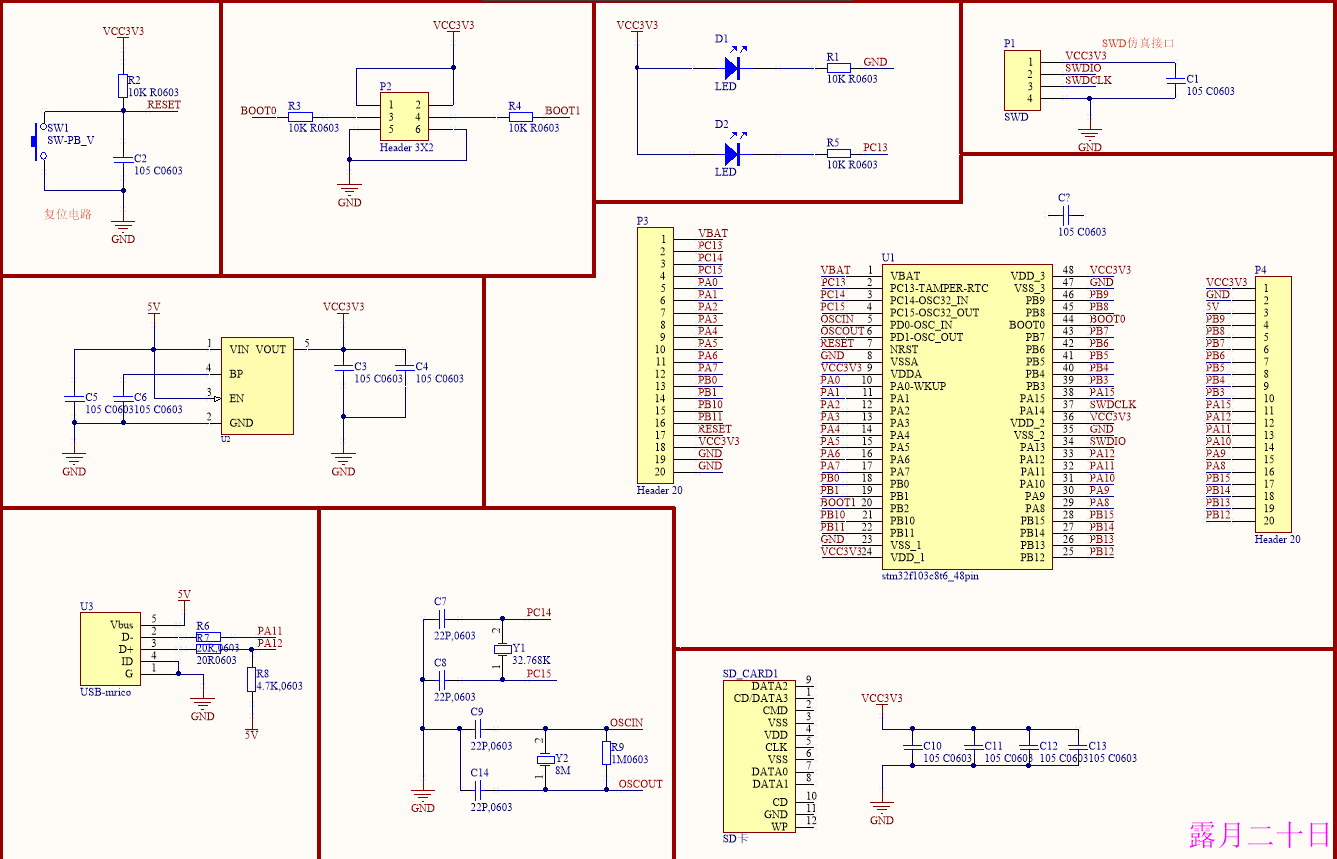The height and width of the screenshot is (859, 1337).
Task: Click the stm32f103c8t6_48pin chip label
Action: point(930,576)
